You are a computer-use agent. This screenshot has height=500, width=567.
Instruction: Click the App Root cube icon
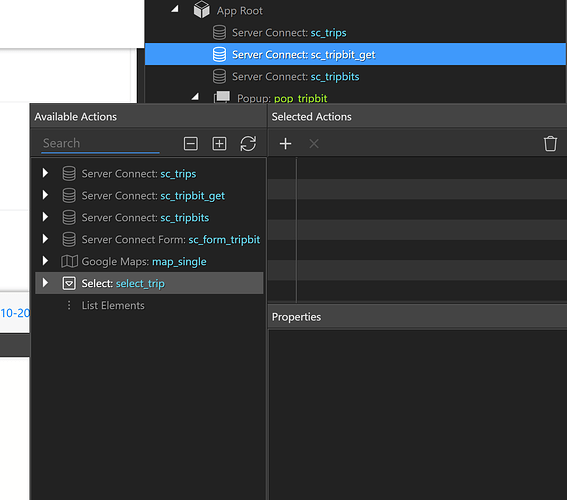201,10
